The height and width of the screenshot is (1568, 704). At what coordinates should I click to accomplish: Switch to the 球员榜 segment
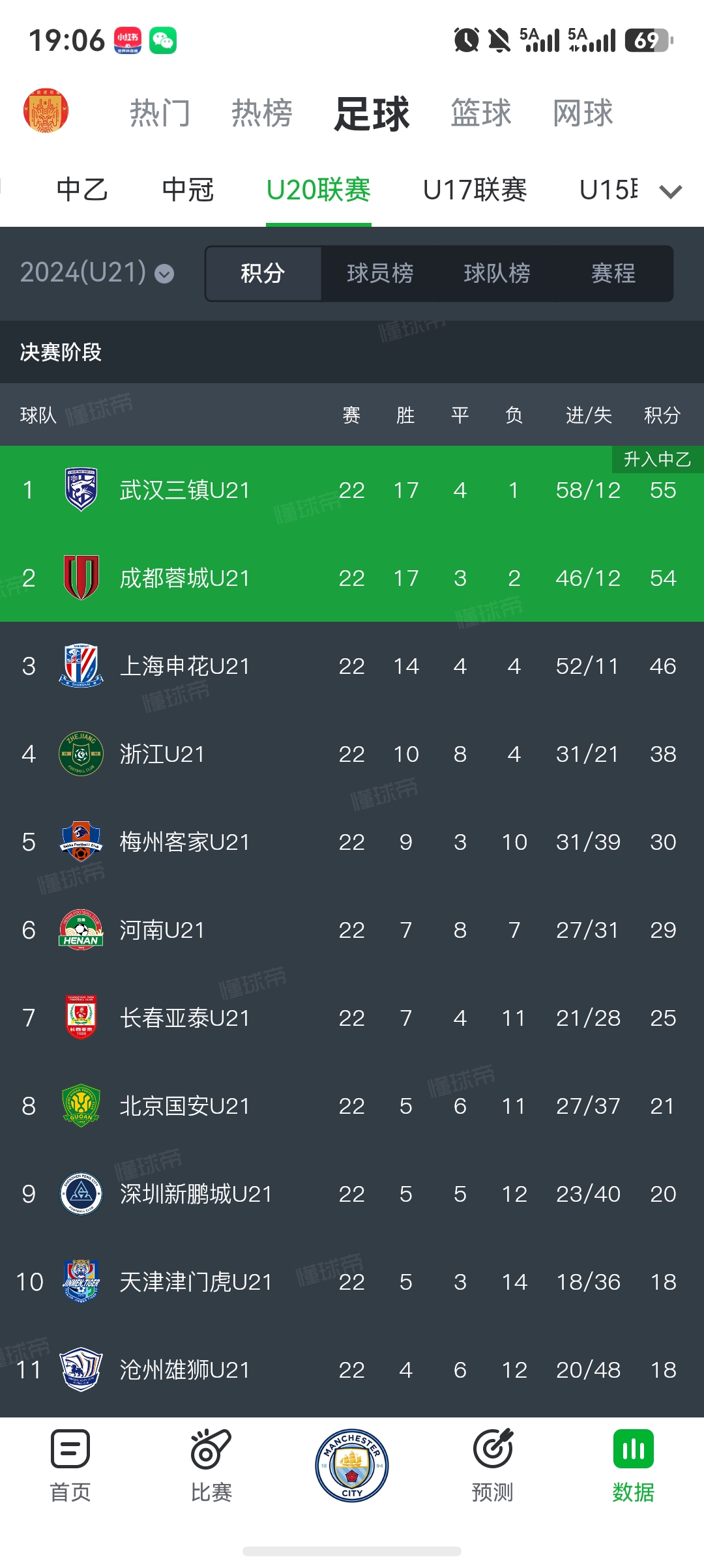click(380, 273)
